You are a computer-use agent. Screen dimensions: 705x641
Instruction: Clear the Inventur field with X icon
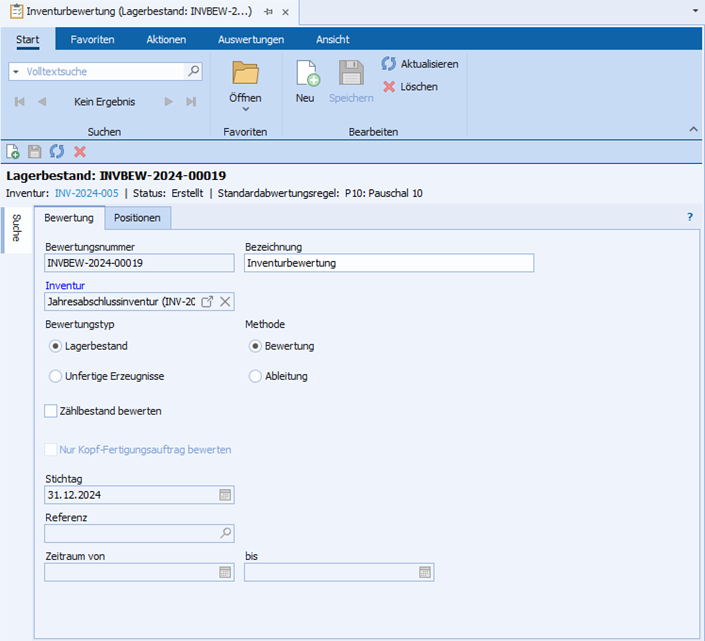225,302
